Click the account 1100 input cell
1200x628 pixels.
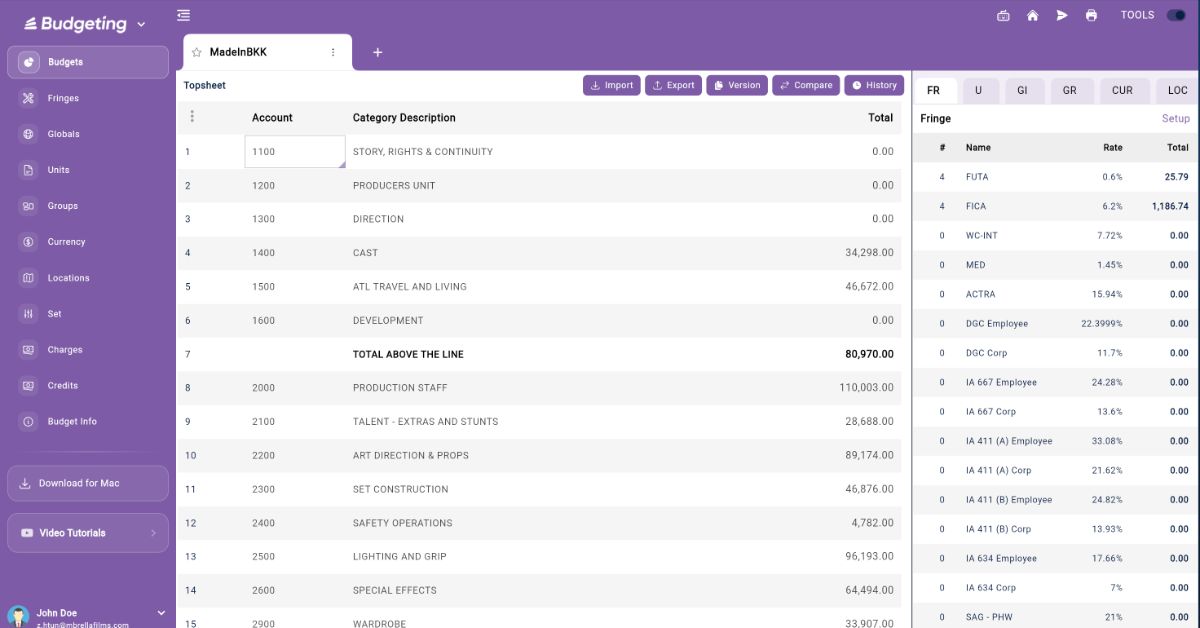pos(294,152)
